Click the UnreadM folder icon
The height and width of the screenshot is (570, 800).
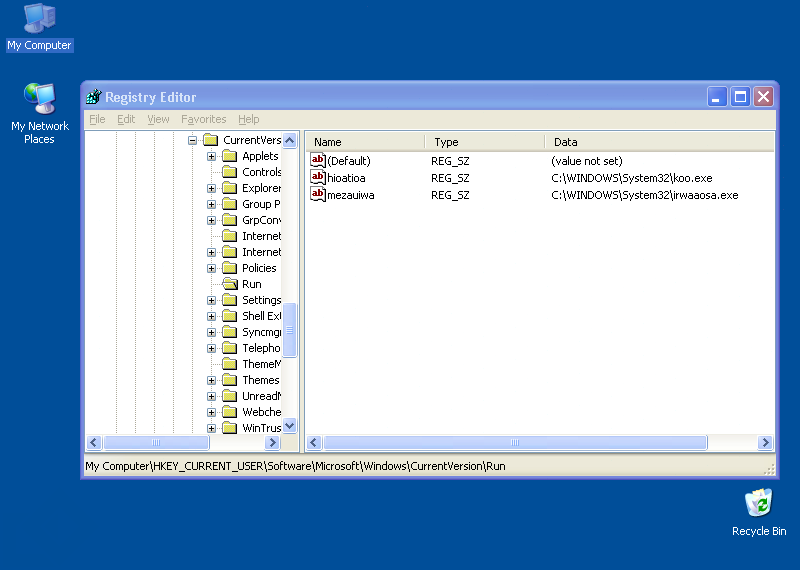click(230, 396)
